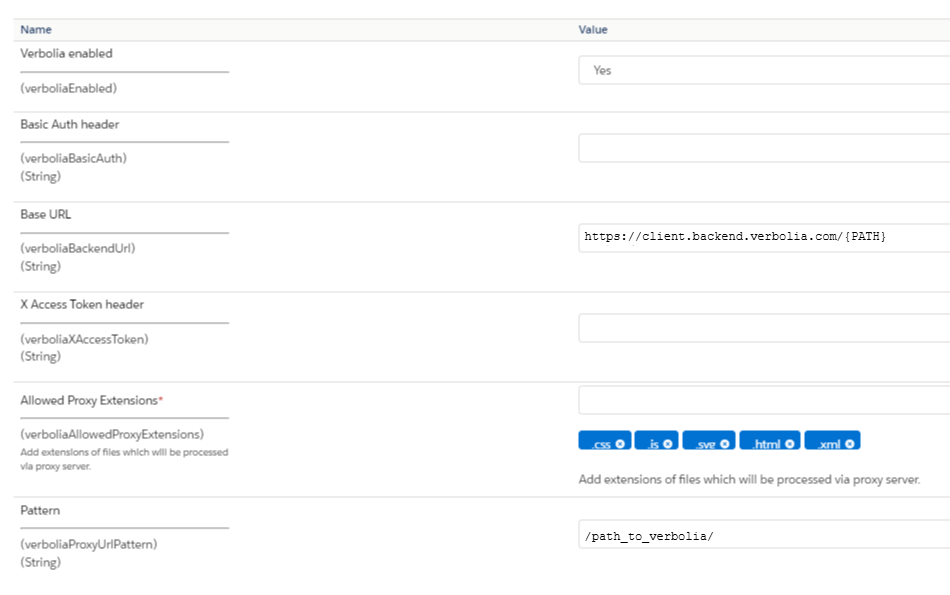Click the Pattern setting label
Screen dimensions: 950x595
(40, 510)
